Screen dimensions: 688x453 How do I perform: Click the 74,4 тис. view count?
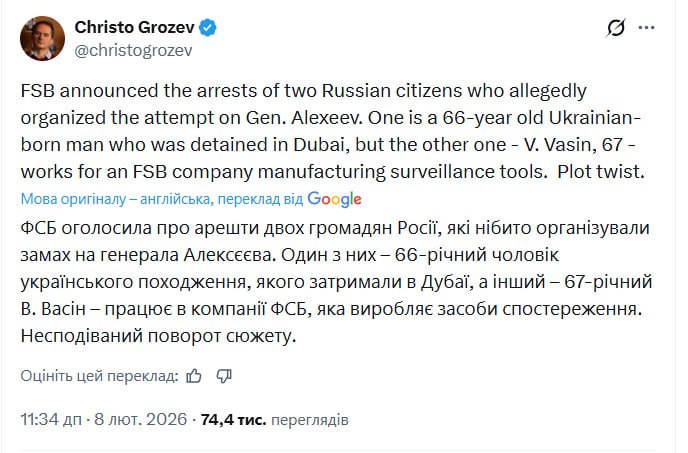pyautogui.click(x=233, y=419)
